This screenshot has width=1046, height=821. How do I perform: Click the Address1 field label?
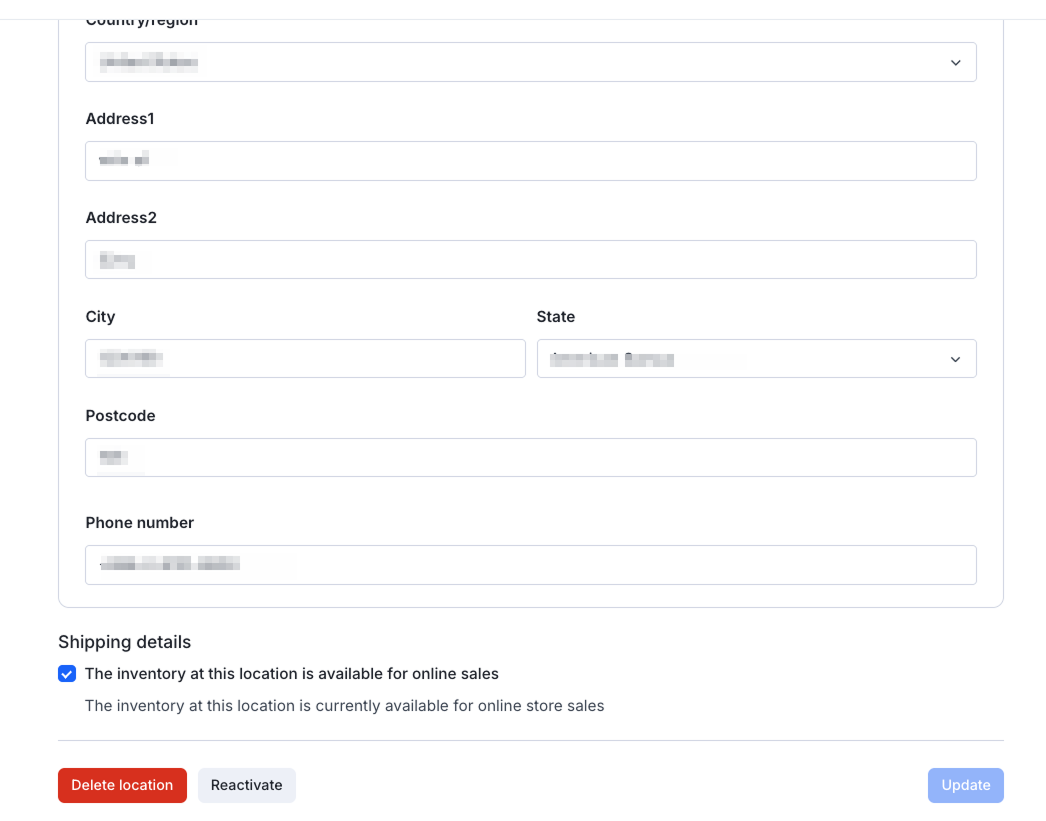click(120, 119)
